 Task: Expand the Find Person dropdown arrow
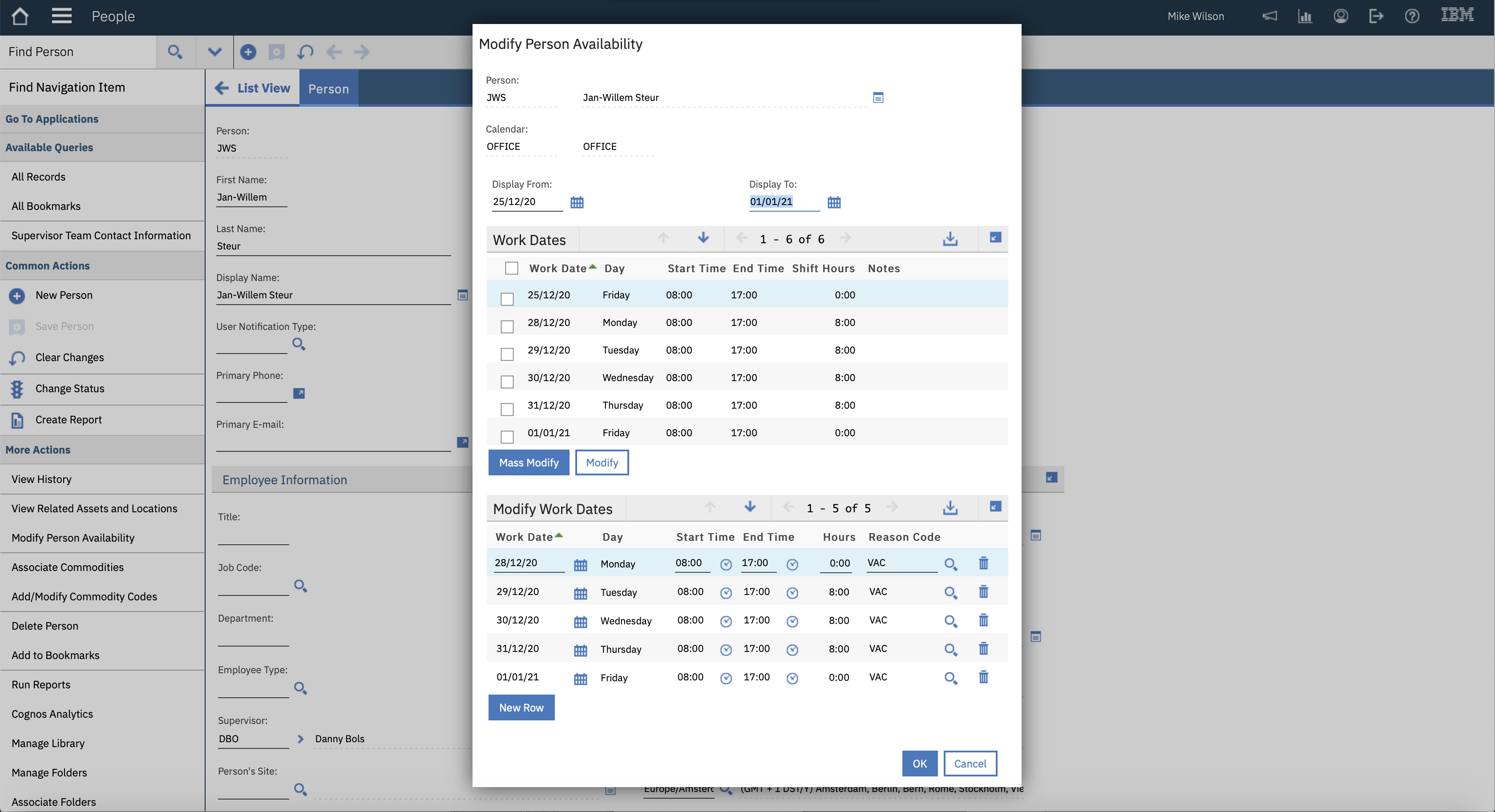(x=214, y=52)
